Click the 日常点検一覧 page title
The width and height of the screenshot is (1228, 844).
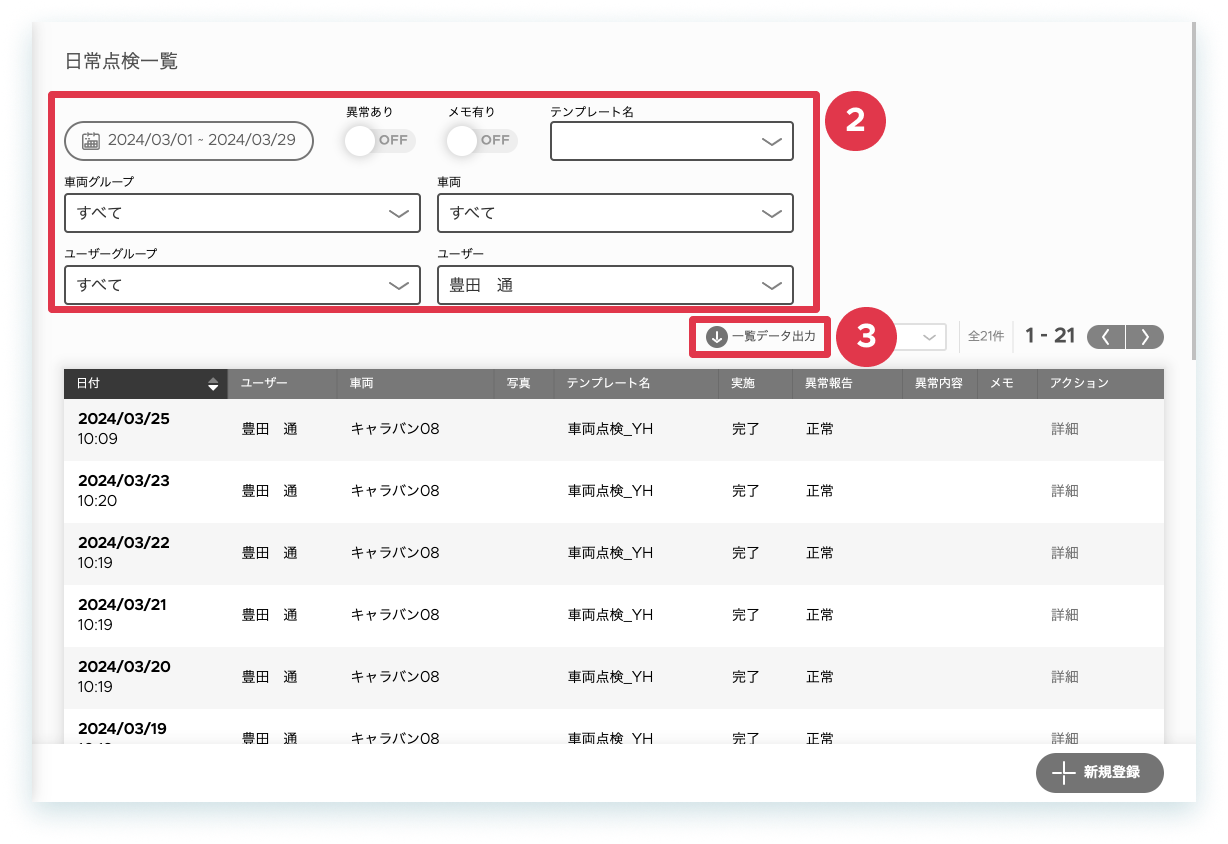121,62
